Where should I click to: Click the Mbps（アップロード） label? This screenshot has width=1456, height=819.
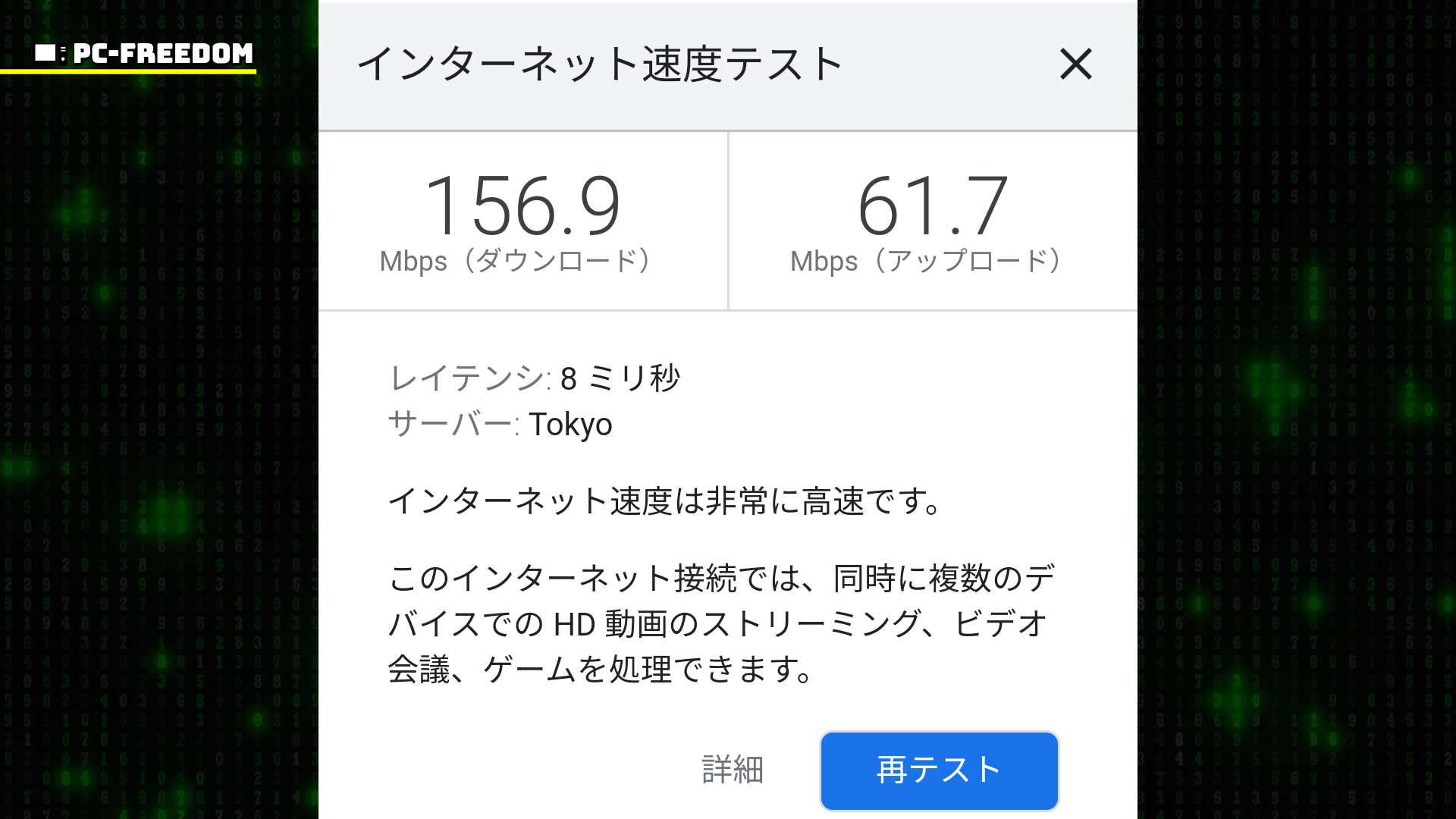pos(926,261)
